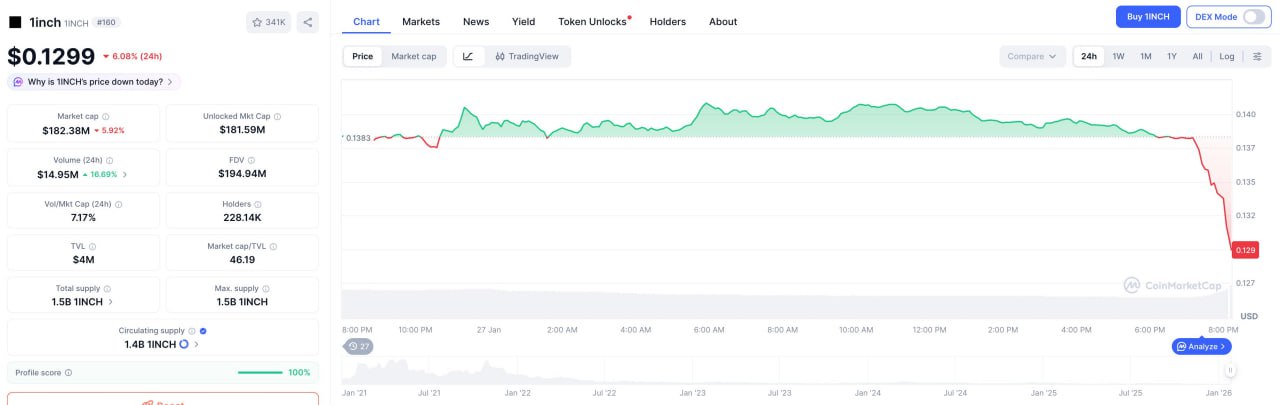Open the Compare dropdown
This screenshot has width=1280, height=405.
(1031, 57)
